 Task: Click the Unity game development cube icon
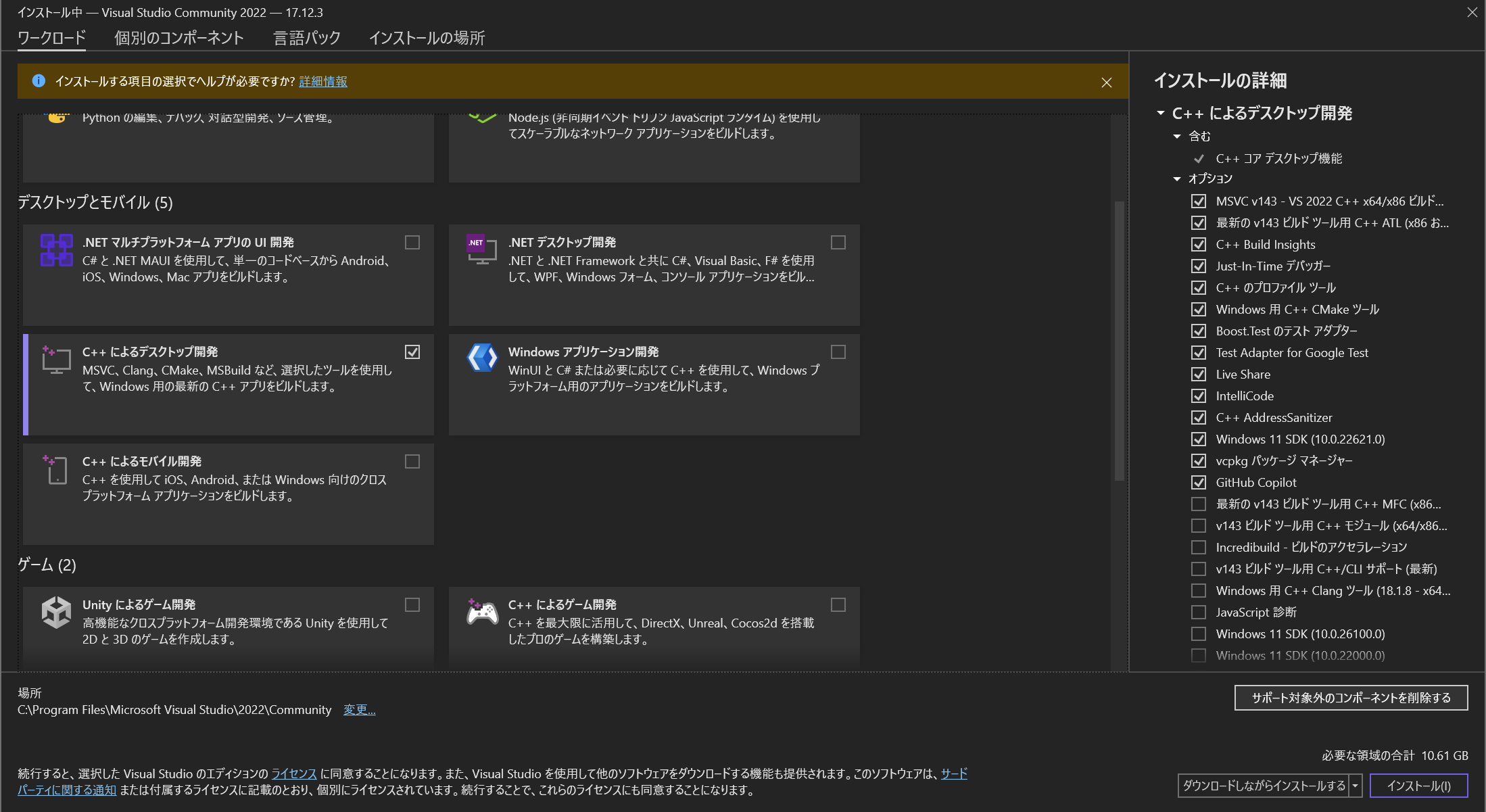tap(56, 613)
